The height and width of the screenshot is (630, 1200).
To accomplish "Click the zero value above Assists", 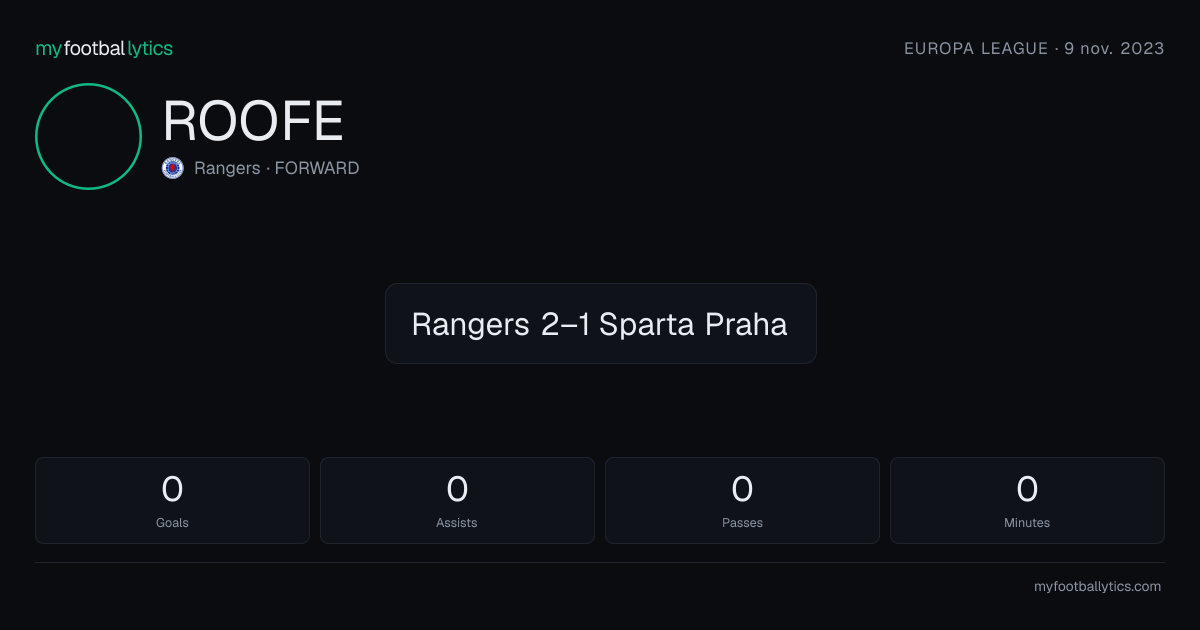I will pyautogui.click(x=457, y=489).
